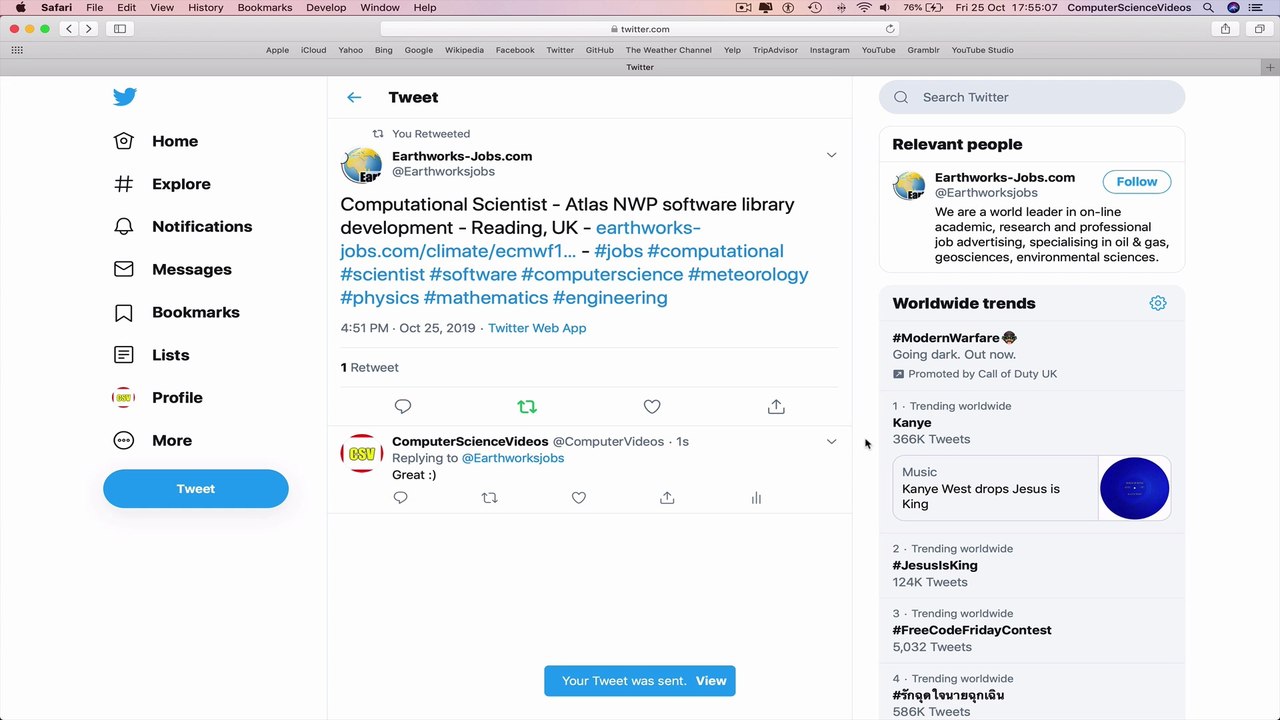The image size is (1280, 720).
Task: Open Safari Top Sites grid icon
Action: 17,50
